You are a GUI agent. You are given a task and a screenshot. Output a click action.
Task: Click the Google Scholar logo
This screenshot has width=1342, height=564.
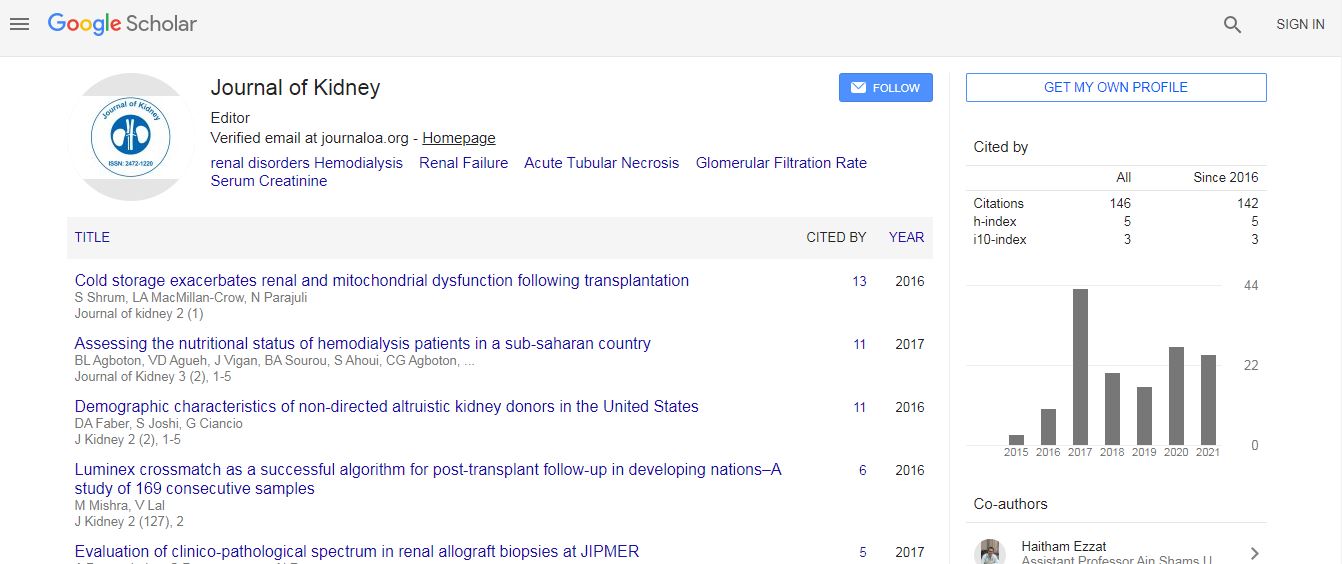point(122,24)
